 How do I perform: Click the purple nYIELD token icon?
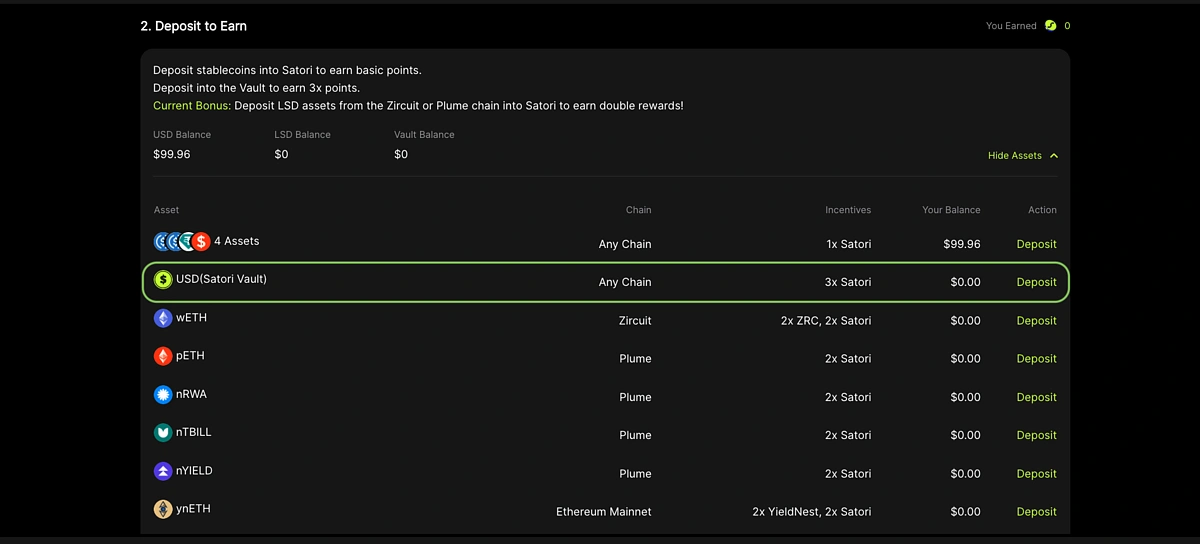pos(162,471)
